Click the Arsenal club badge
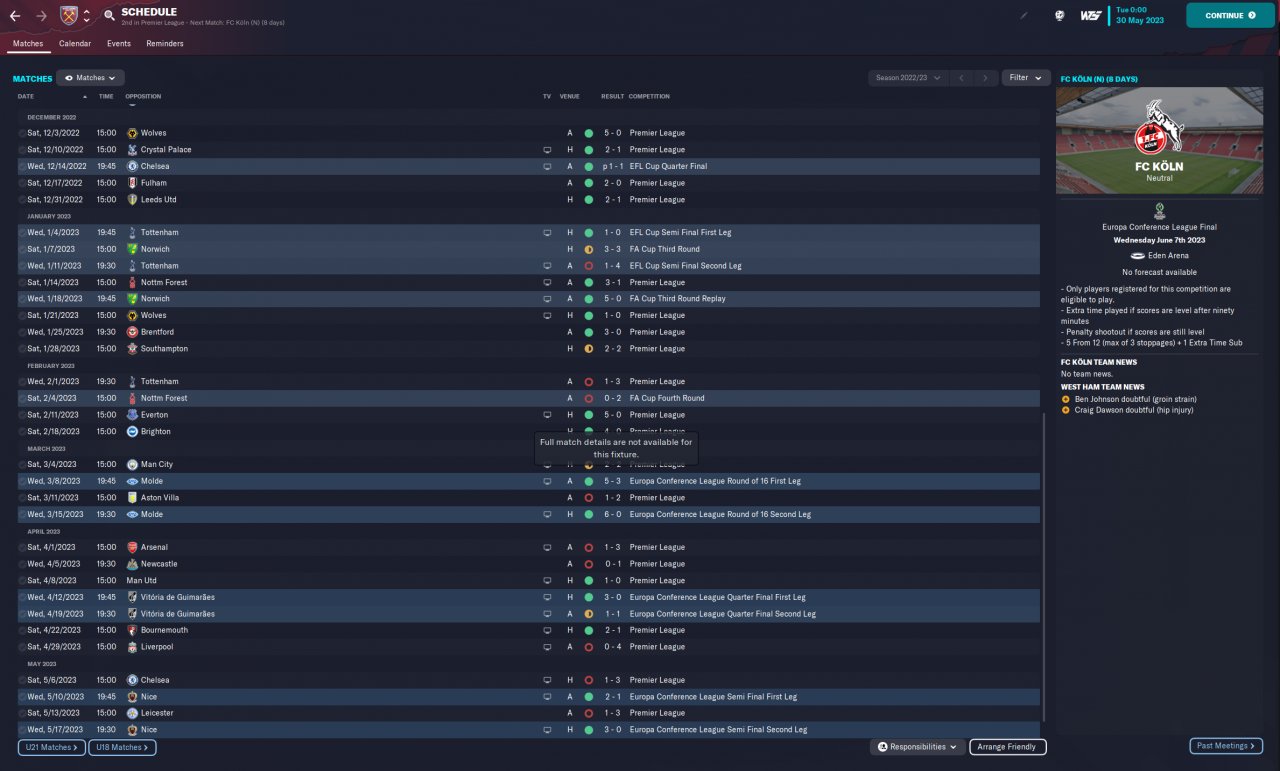The height and width of the screenshot is (771, 1280). pyautogui.click(x=132, y=548)
